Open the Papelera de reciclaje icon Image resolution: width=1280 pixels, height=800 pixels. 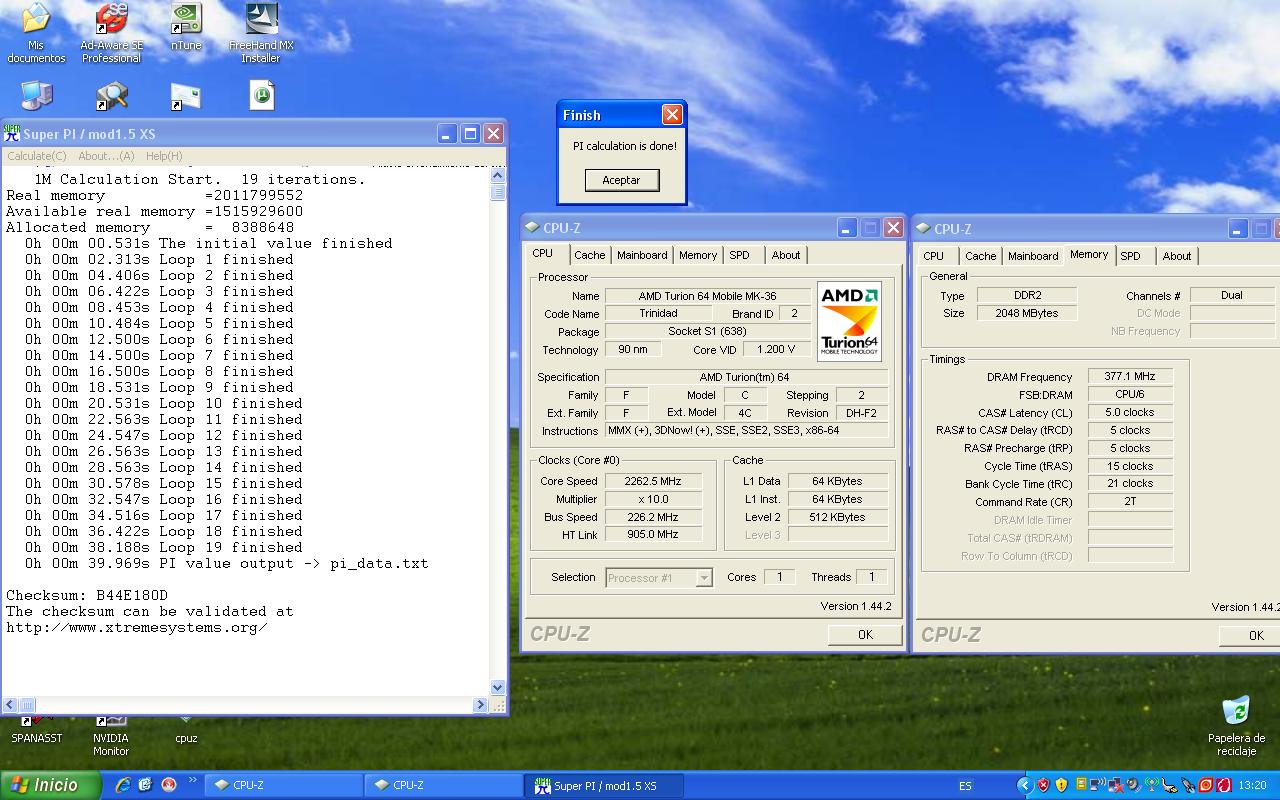click(x=1237, y=726)
